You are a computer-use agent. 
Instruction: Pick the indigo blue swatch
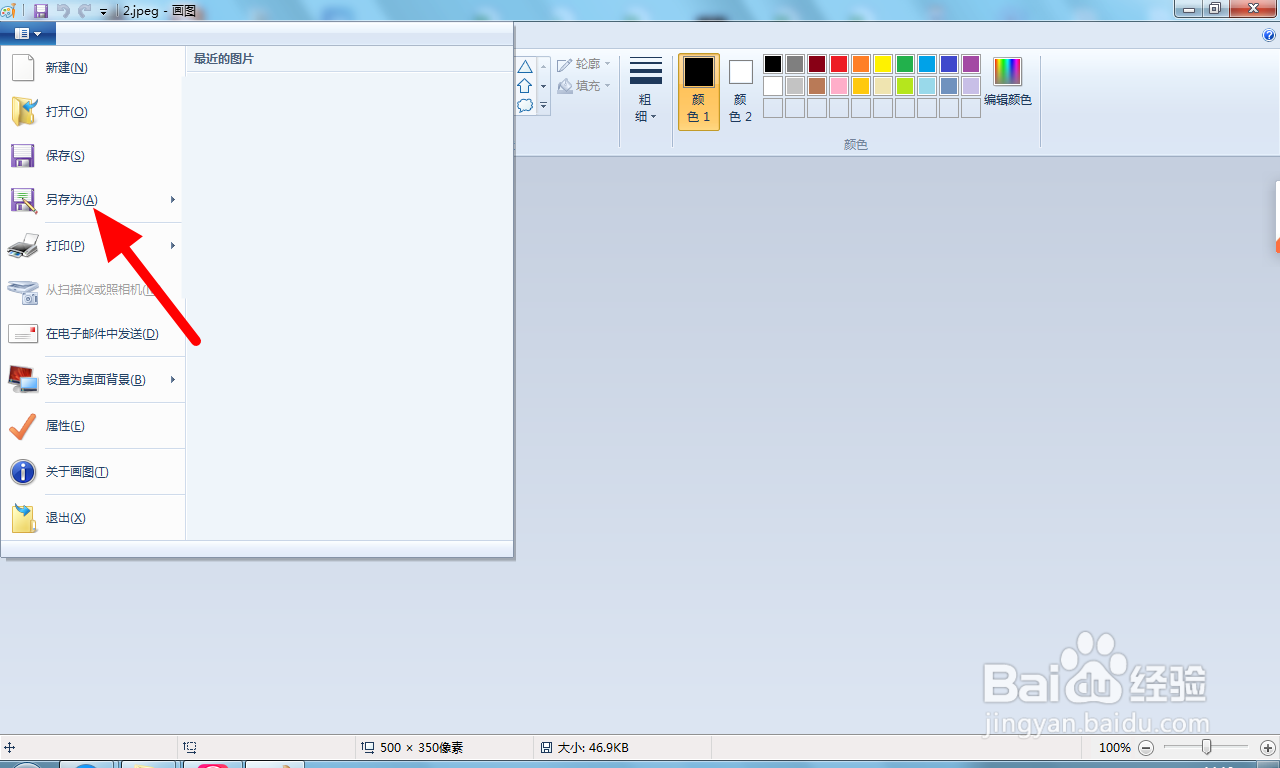point(949,64)
